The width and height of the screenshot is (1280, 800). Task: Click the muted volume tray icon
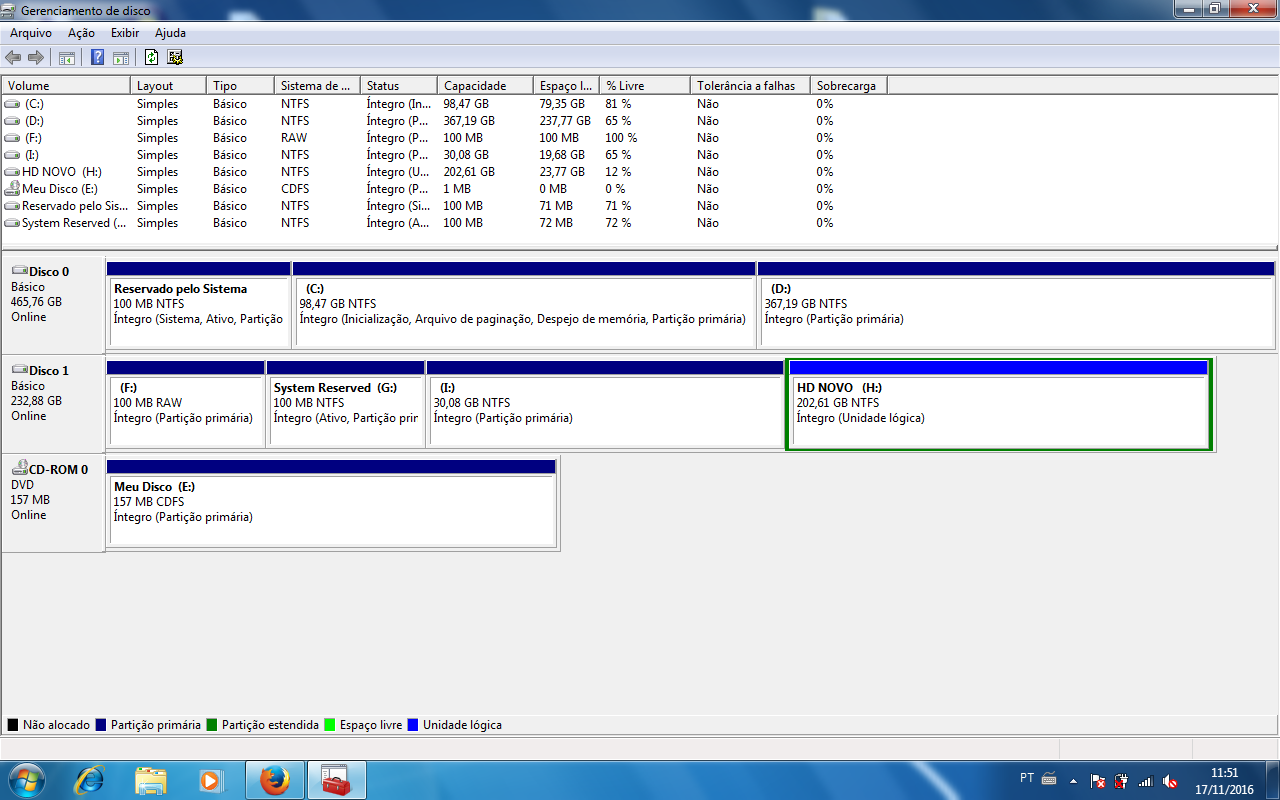tap(1170, 781)
